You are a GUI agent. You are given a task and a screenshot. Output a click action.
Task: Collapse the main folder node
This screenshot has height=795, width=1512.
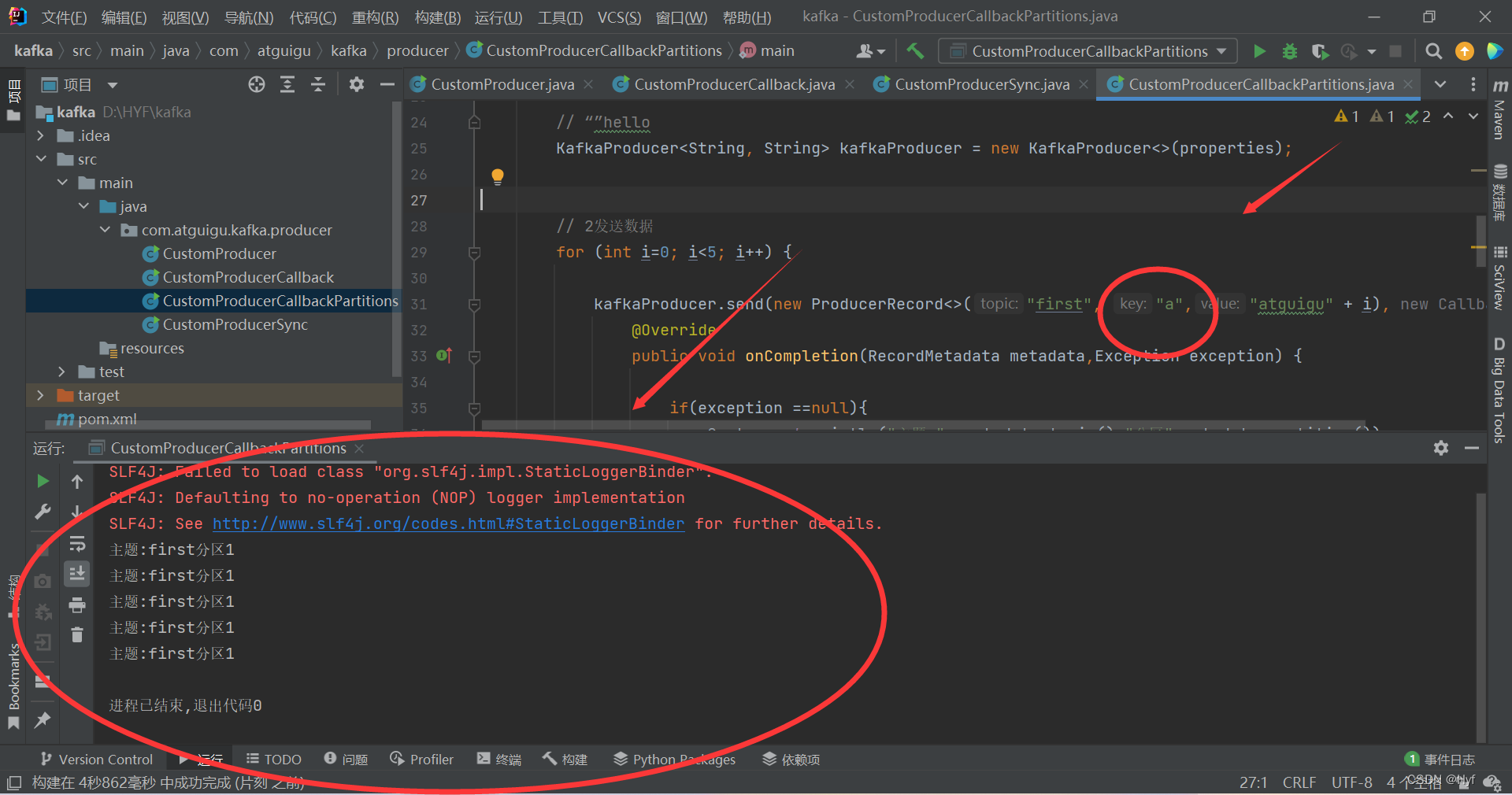[62, 183]
